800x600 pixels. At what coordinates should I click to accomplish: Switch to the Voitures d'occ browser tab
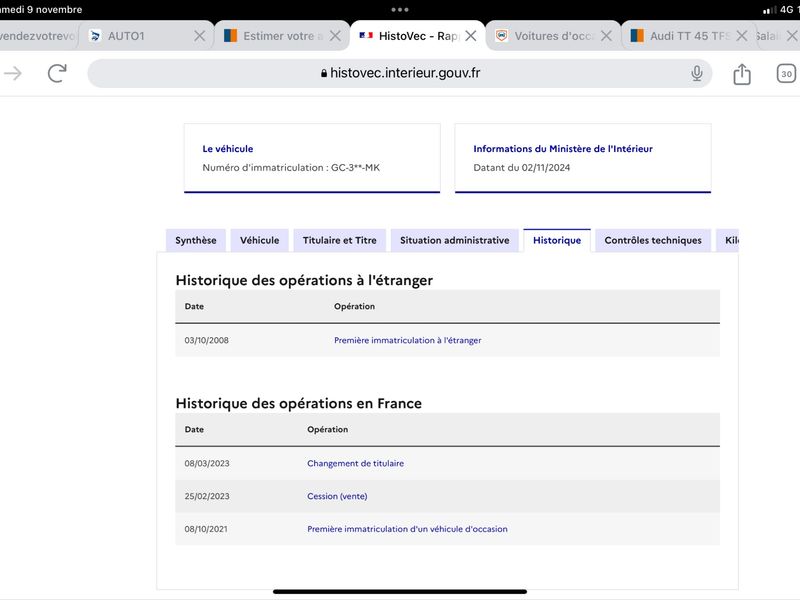(x=554, y=36)
